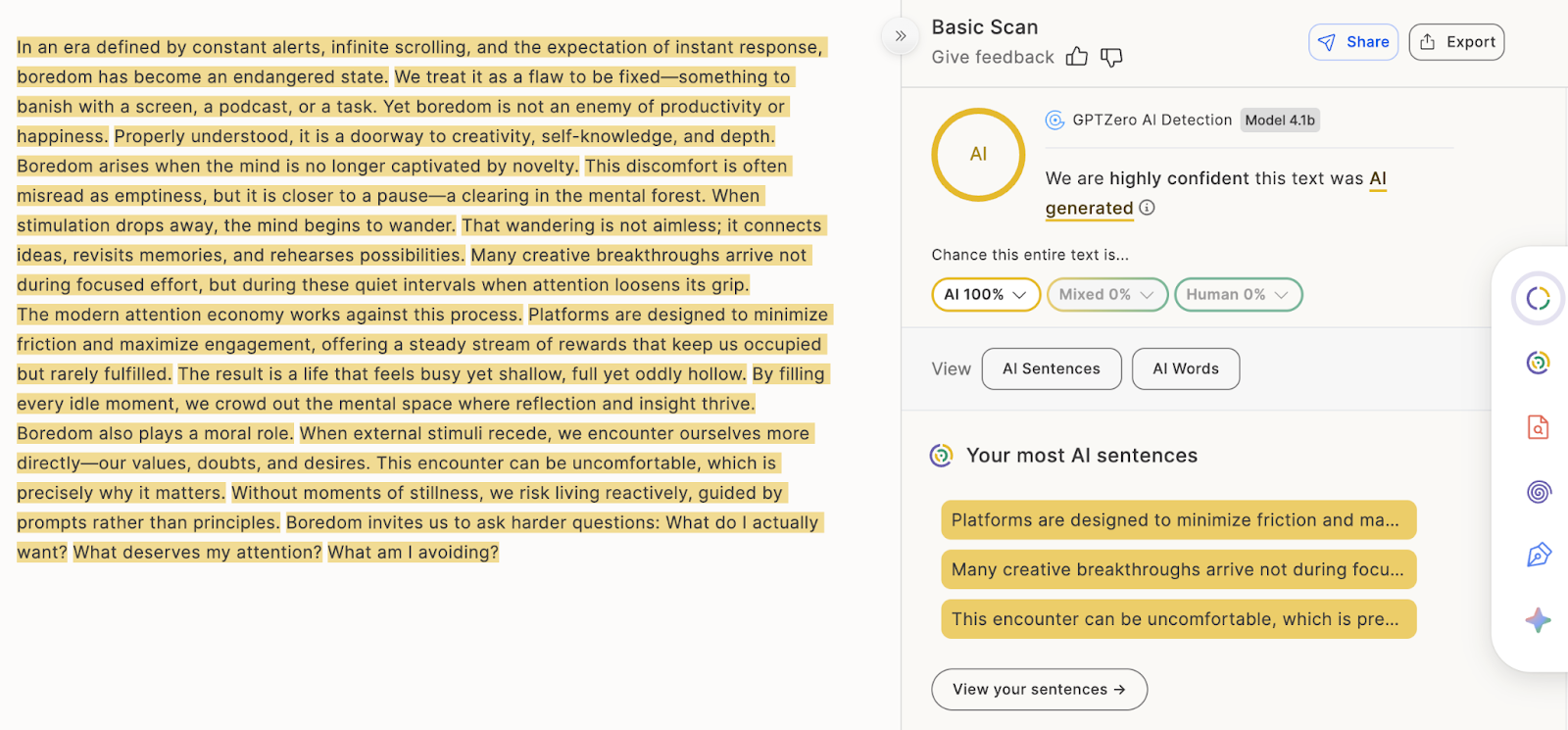
Task: Expand the 'AI 100%' dropdown
Action: coord(985,295)
